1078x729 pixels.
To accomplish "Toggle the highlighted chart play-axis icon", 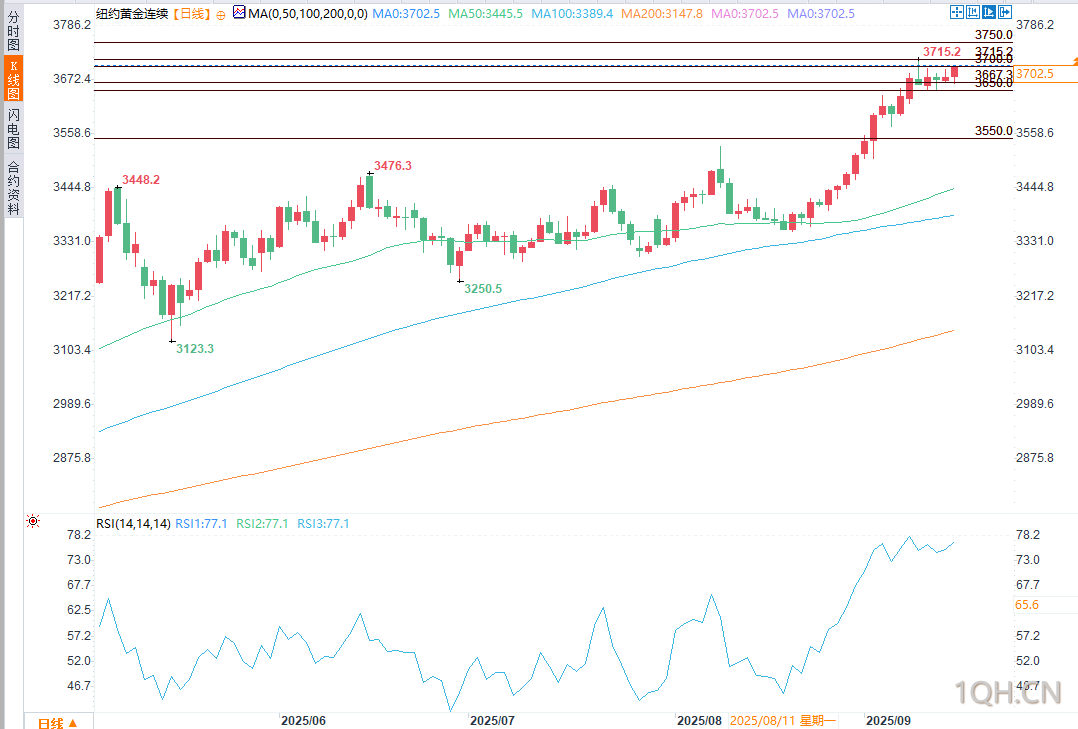I will pyautogui.click(x=989, y=12).
